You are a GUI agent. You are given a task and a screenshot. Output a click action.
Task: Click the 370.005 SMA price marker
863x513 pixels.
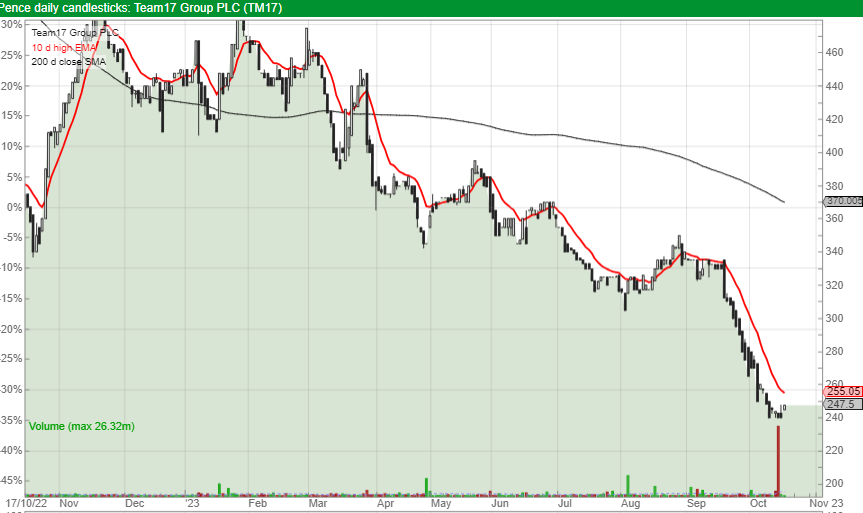[x=843, y=201]
